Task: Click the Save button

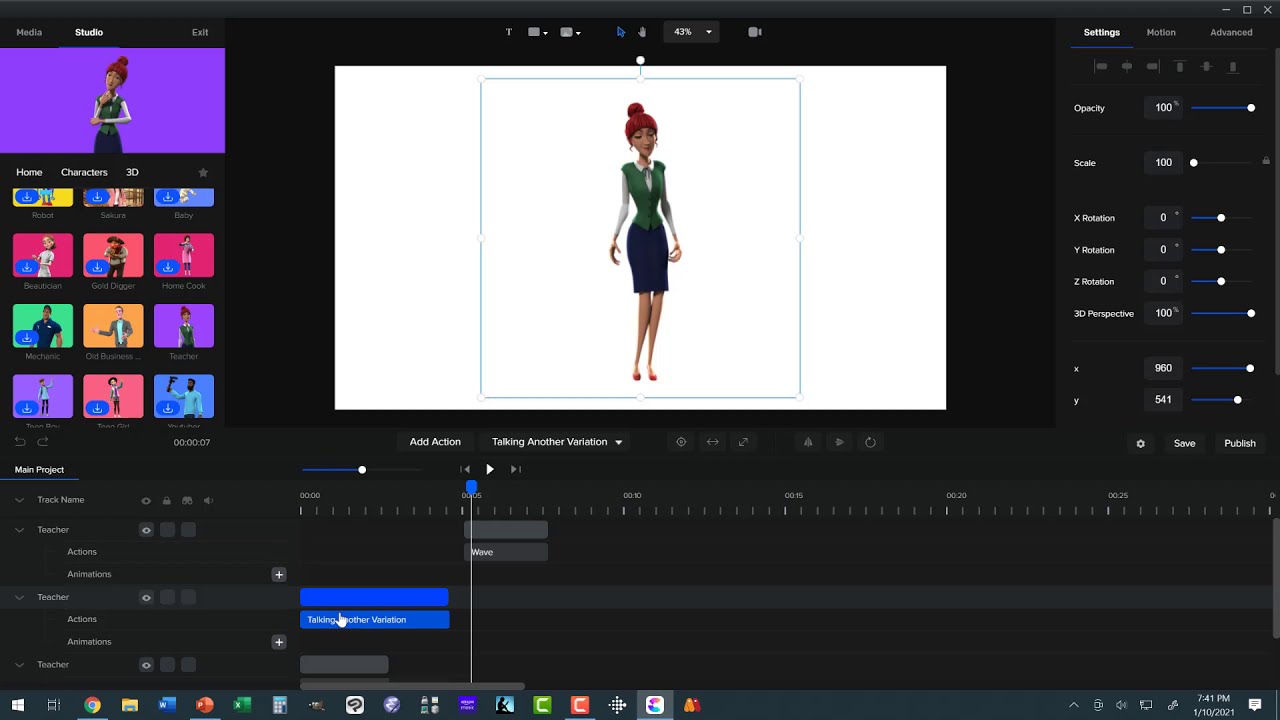Action: [1184, 443]
